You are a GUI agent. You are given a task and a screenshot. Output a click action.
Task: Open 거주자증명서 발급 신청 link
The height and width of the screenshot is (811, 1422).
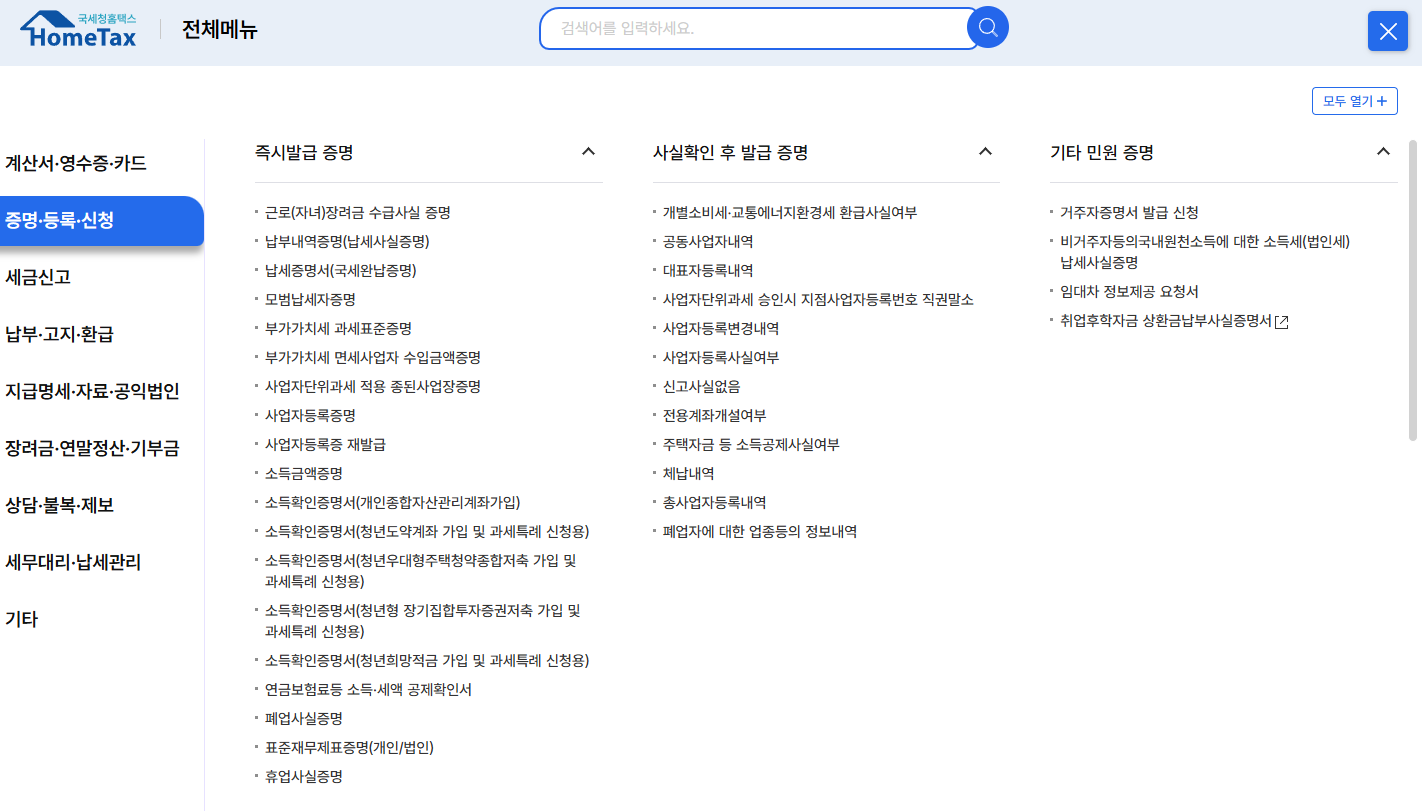pos(1129,213)
